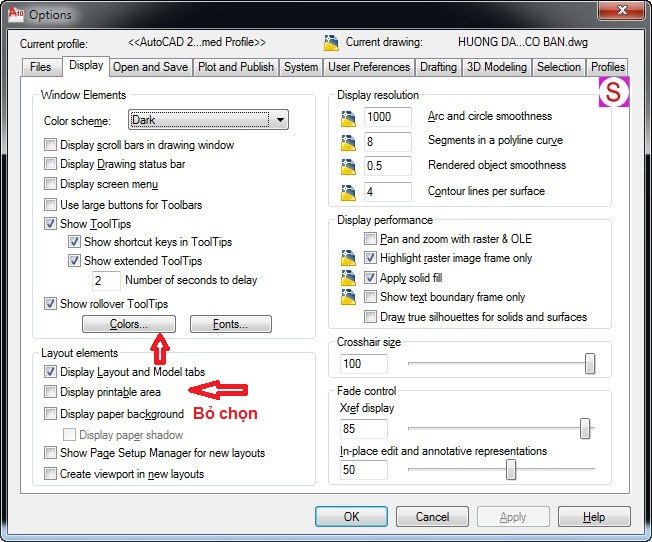Click drawing icon beside Show text boundary frame
The image size is (652, 542).
coord(348,297)
